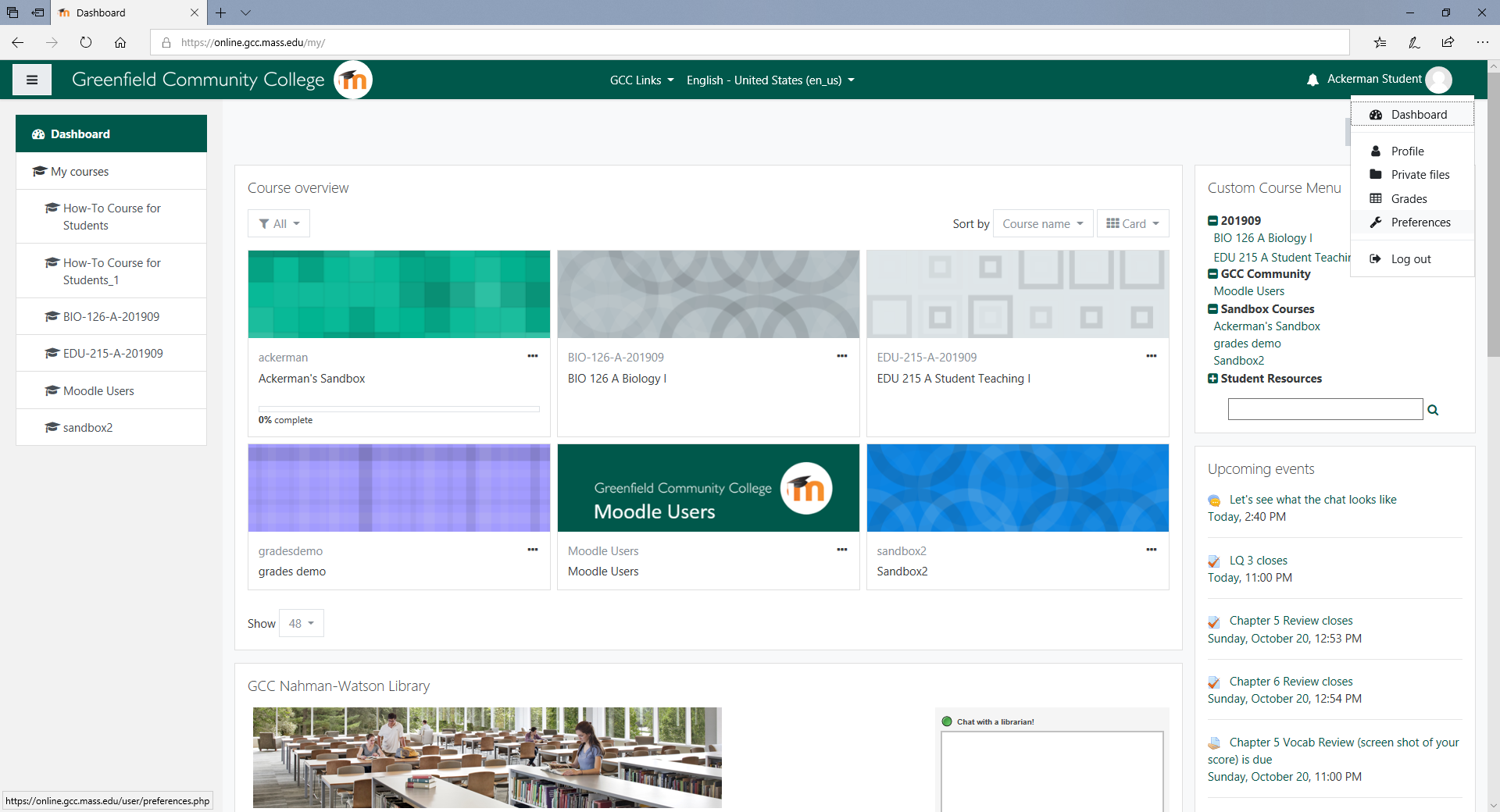Toggle the hamburger side menu button

point(32,80)
